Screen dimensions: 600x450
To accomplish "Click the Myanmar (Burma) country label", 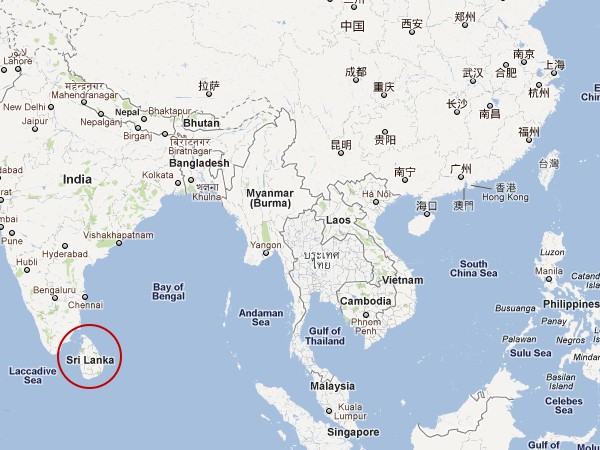I will pyautogui.click(x=270, y=198).
